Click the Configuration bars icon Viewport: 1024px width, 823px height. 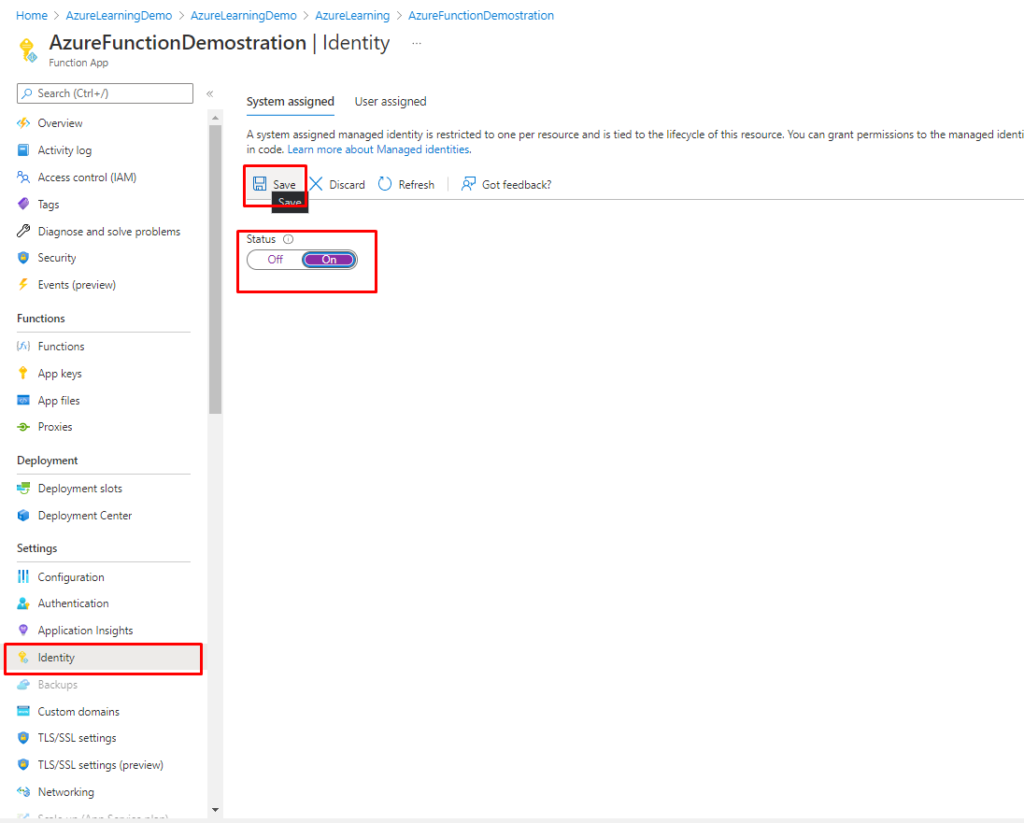tap(24, 577)
